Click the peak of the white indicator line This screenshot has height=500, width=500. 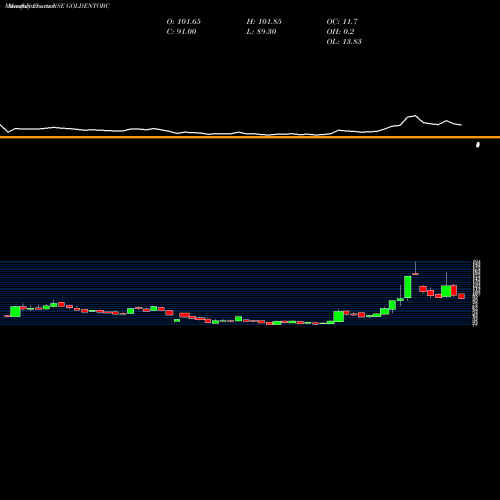415,116
